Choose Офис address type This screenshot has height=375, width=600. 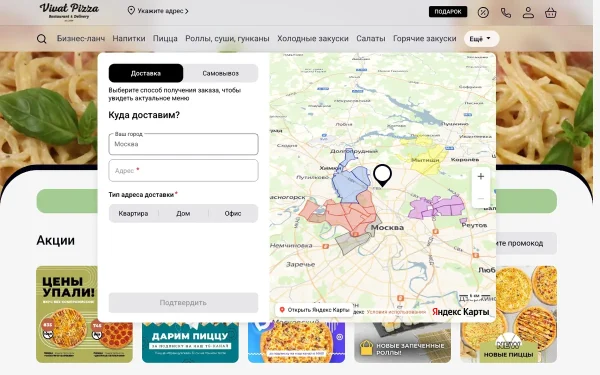(x=233, y=214)
